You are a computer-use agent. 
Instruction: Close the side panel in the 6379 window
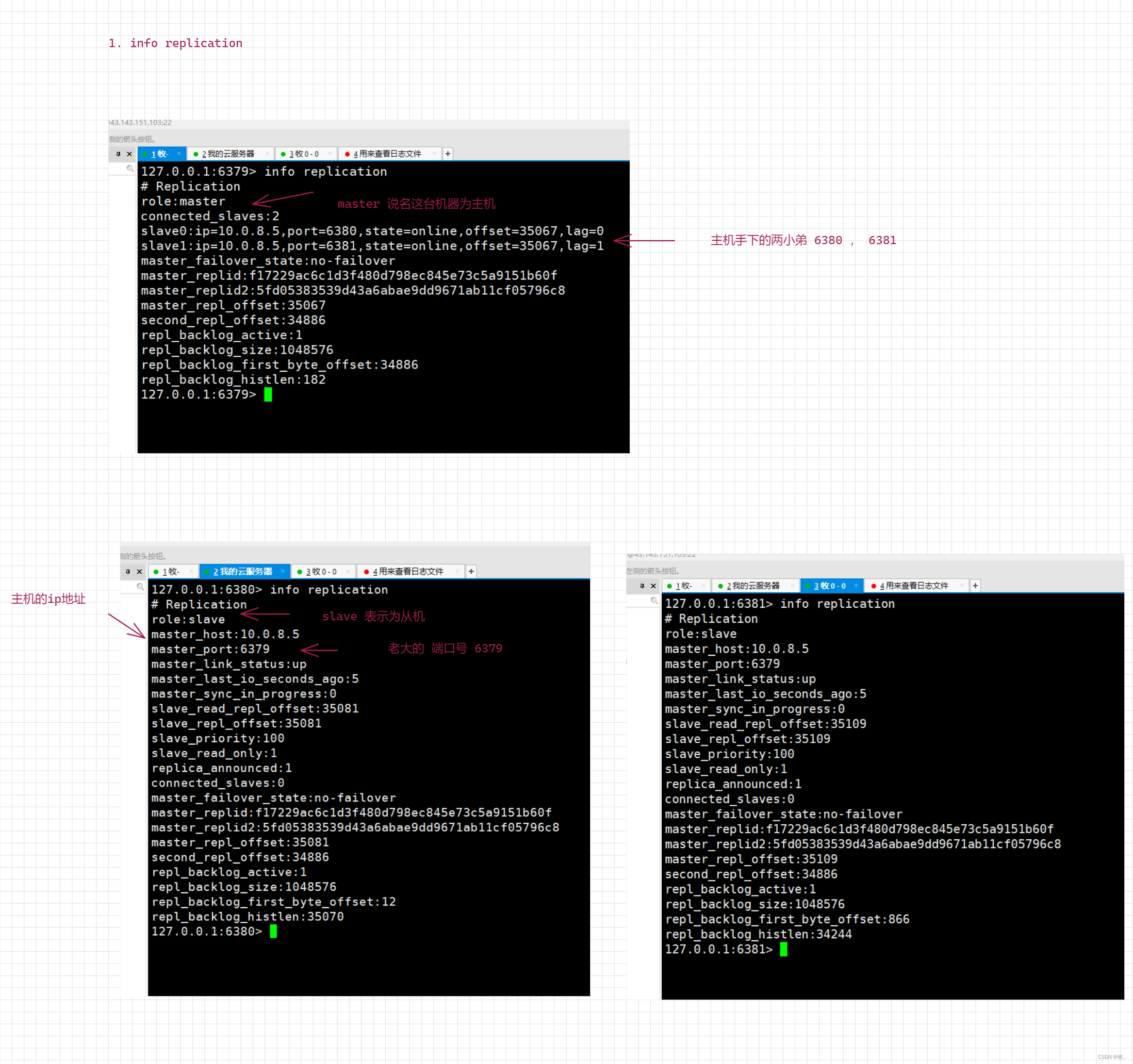pyautogui.click(x=130, y=154)
